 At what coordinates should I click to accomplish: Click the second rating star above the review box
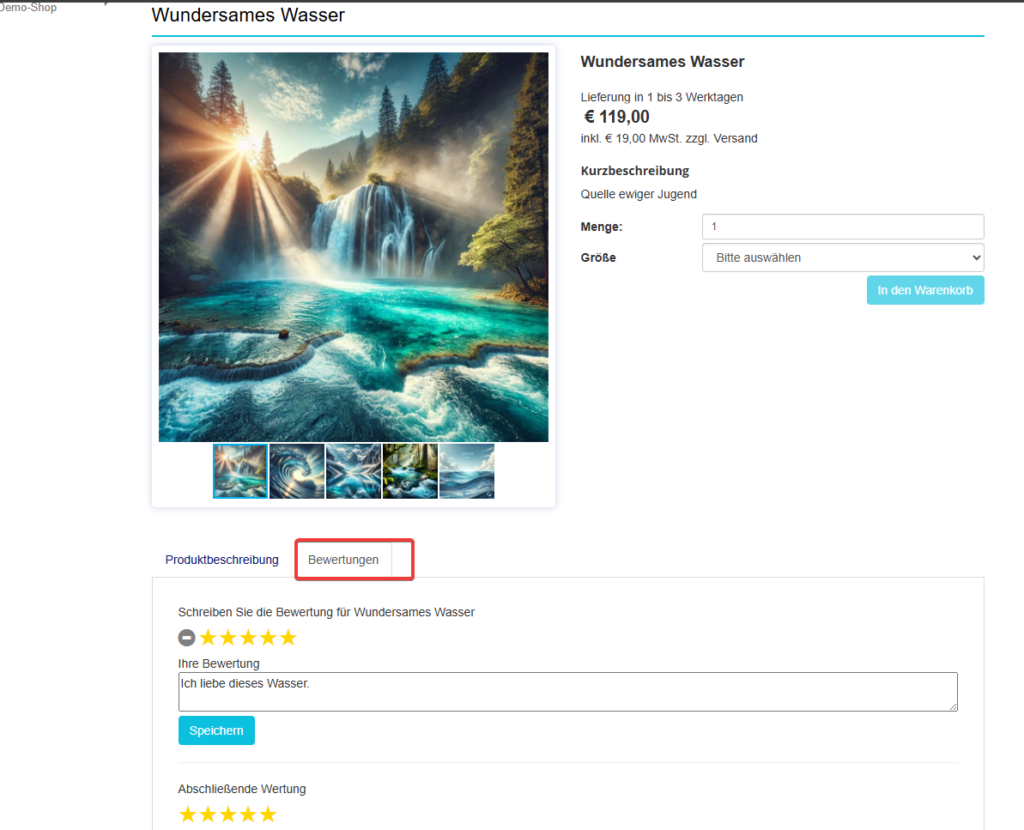tap(228, 637)
